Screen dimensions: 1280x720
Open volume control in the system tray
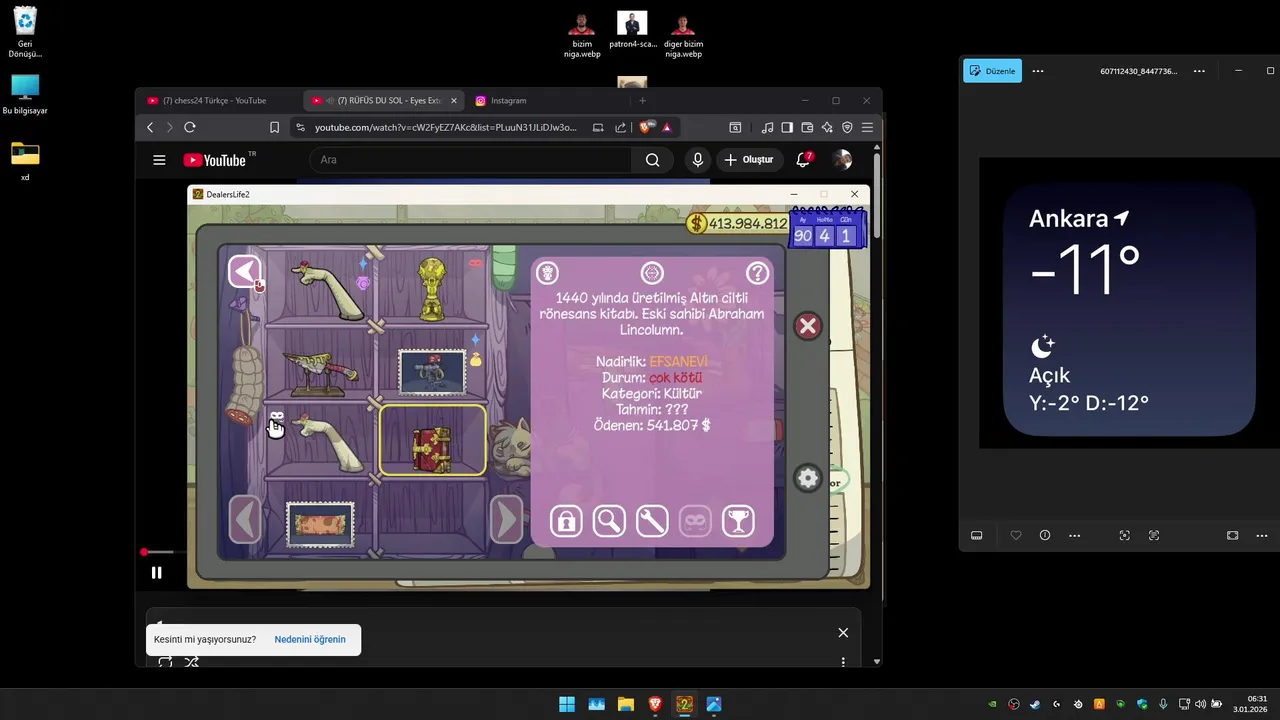(1200, 704)
